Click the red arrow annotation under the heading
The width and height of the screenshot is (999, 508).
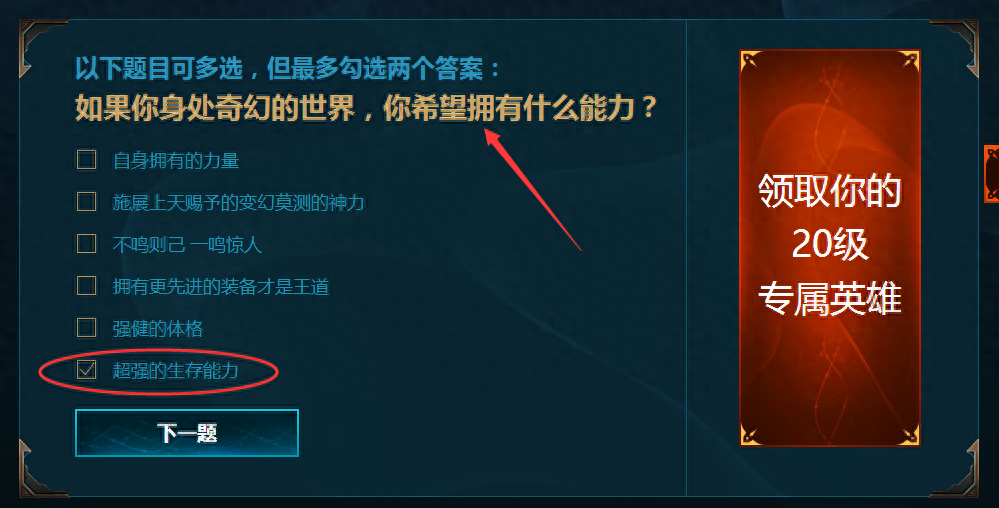(x=533, y=189)
